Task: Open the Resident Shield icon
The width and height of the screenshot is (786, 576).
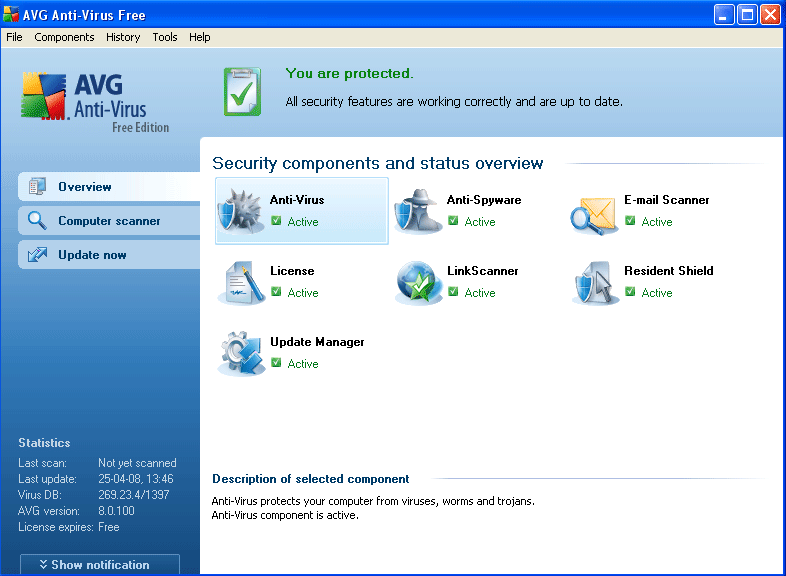Action: (x=594, y=282)
